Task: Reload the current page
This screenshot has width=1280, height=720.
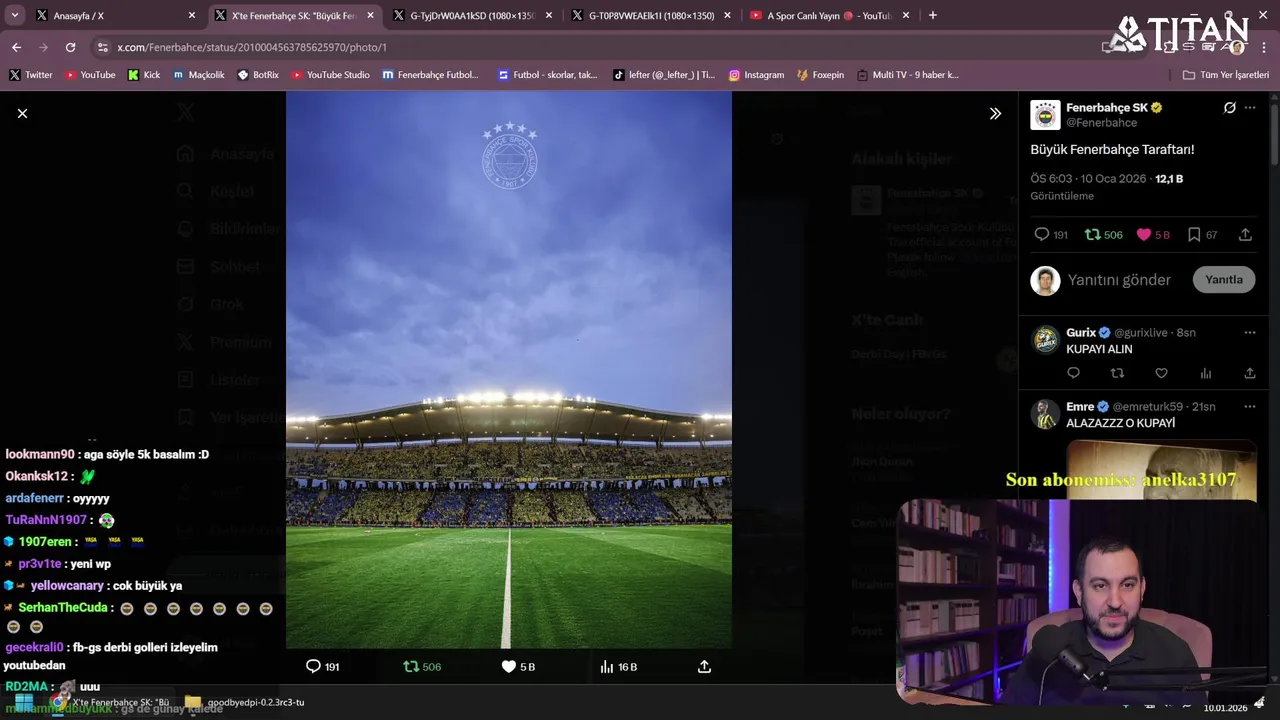Action: tap(70, 47)
